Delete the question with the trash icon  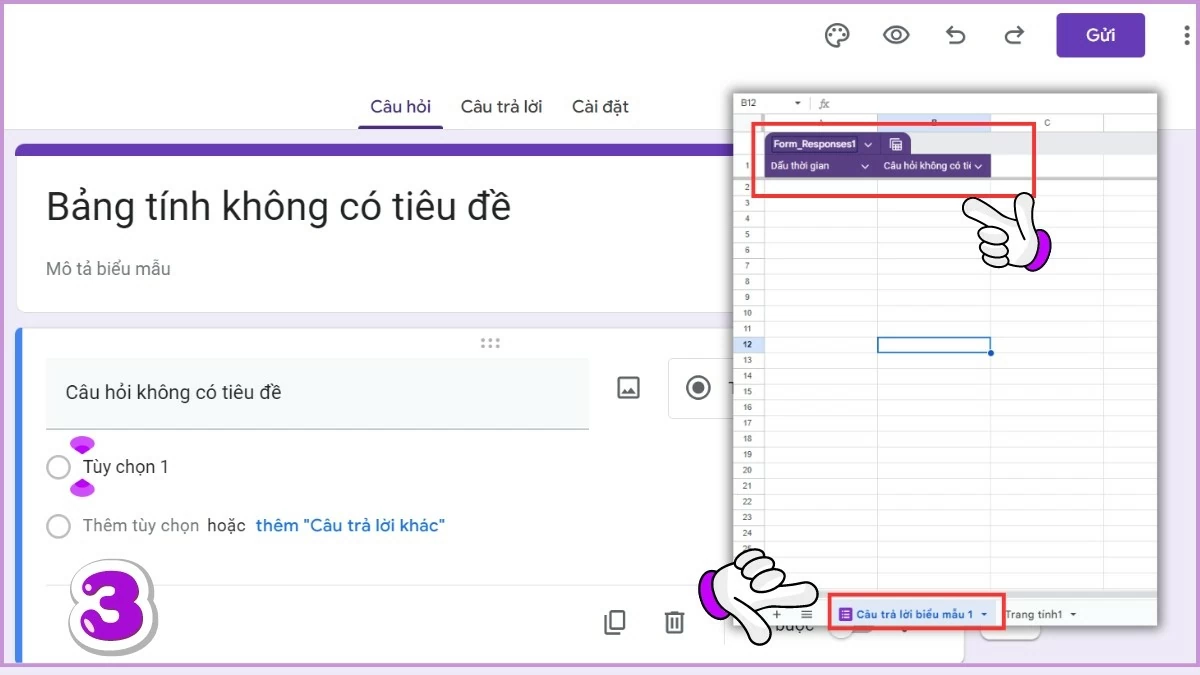(673, 621)
